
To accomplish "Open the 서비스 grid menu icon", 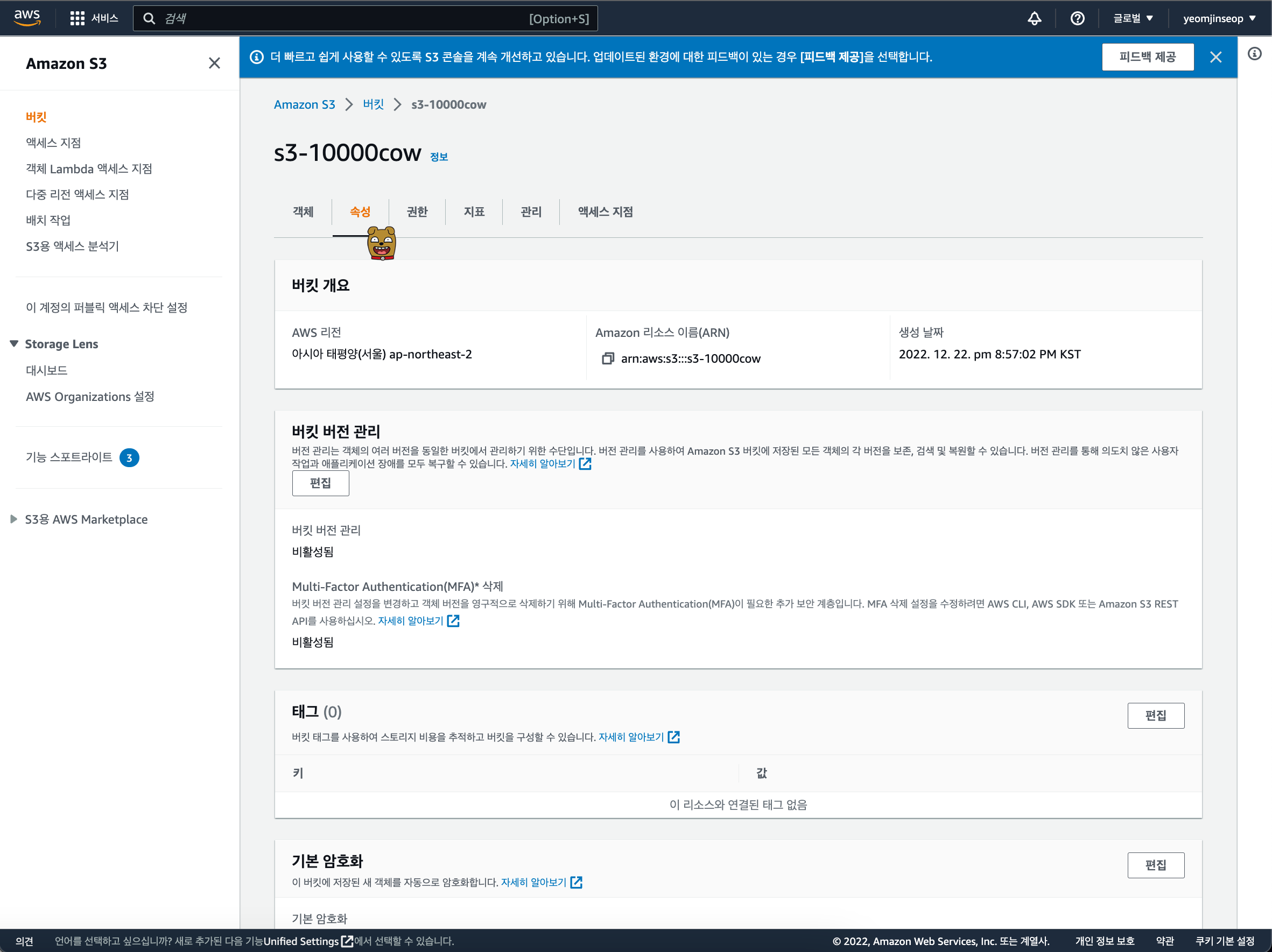I will click(77, 18).
